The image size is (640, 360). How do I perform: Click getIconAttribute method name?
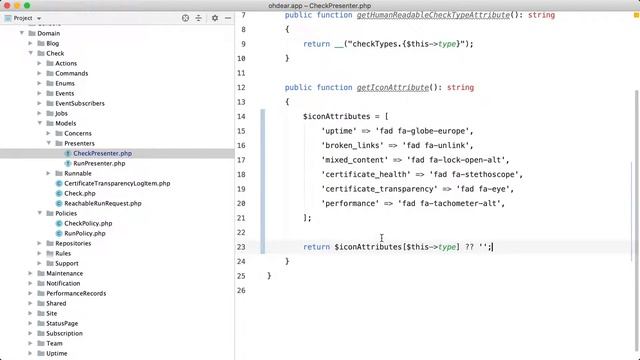pos(393,87)
